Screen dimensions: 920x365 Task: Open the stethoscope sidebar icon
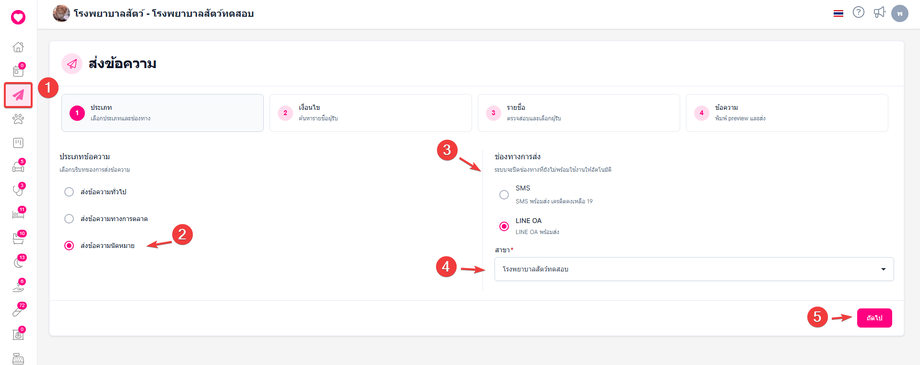tap(18, 190)
